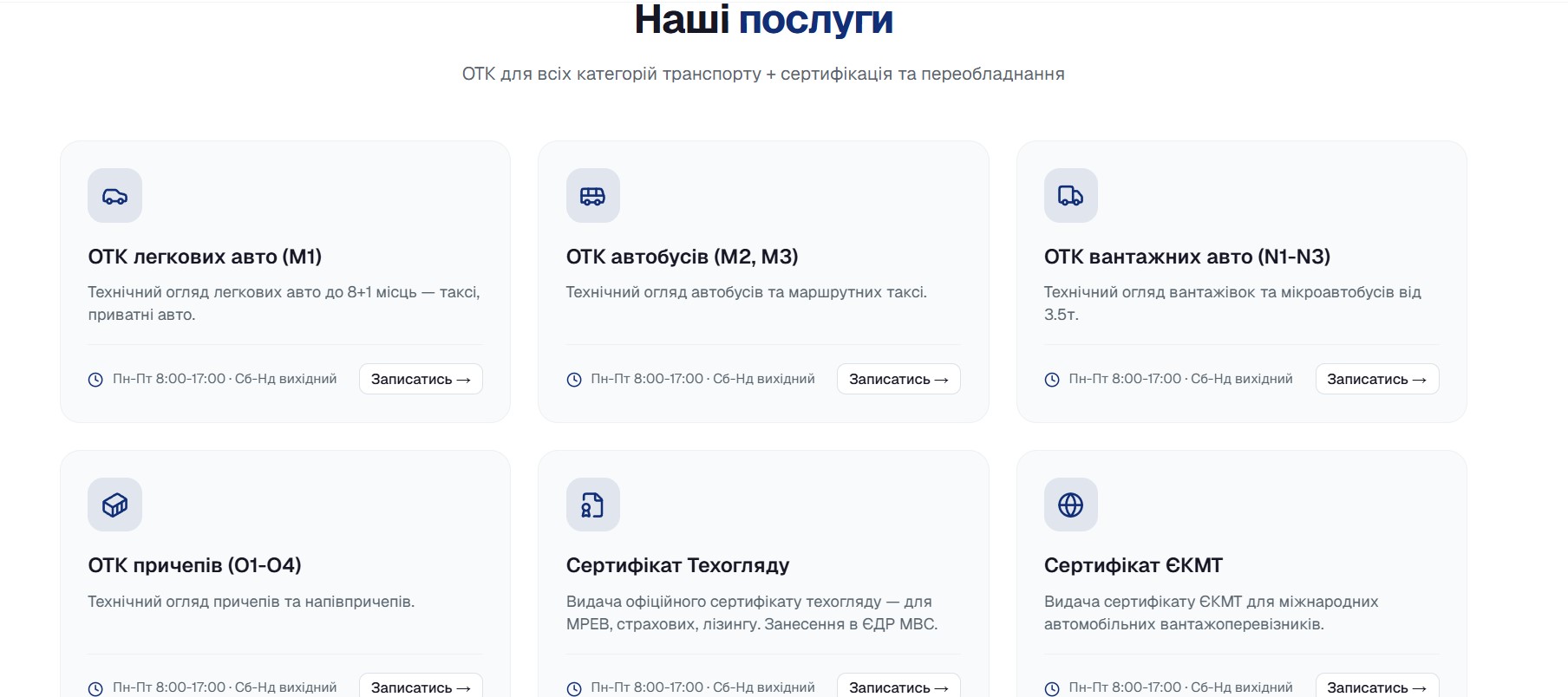This screenshot has width=1568, height=697.
Task: Click the heading ОТК вантажних авто (N1-N3)
Action: (x=1187, y=257)
